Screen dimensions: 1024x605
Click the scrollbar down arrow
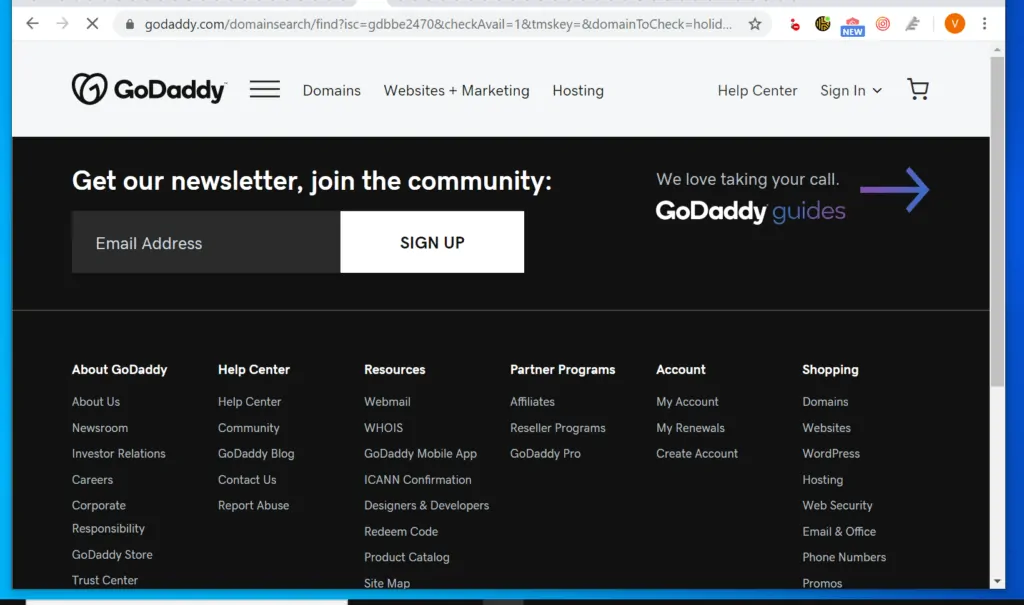coord(997,581)
